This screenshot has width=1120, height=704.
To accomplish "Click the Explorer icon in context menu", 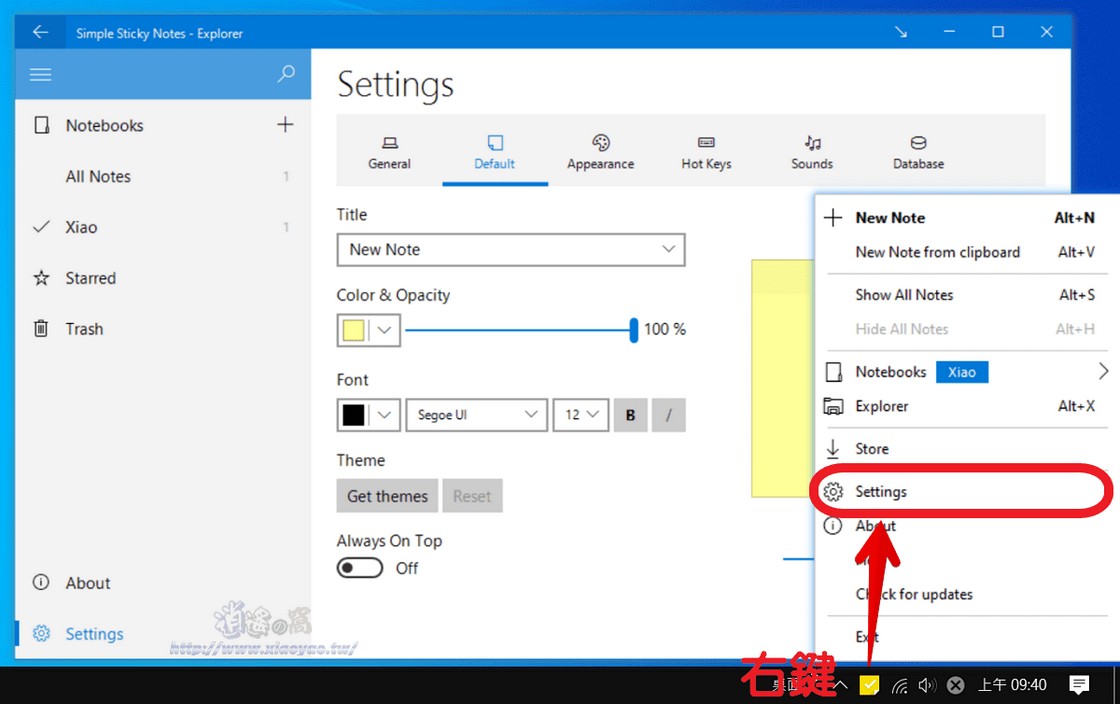I will 833,406.
